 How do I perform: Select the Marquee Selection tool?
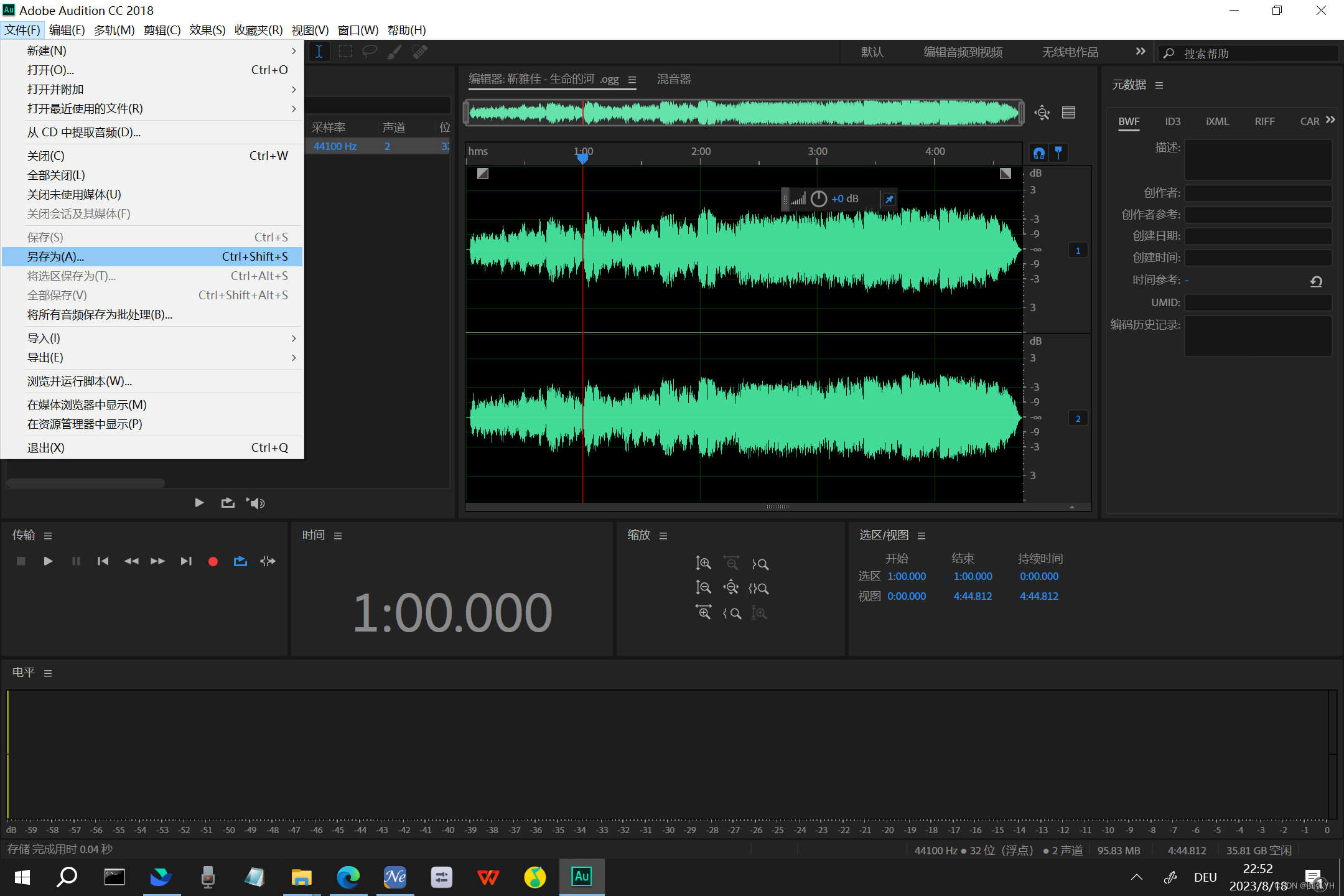click(345, 52)
